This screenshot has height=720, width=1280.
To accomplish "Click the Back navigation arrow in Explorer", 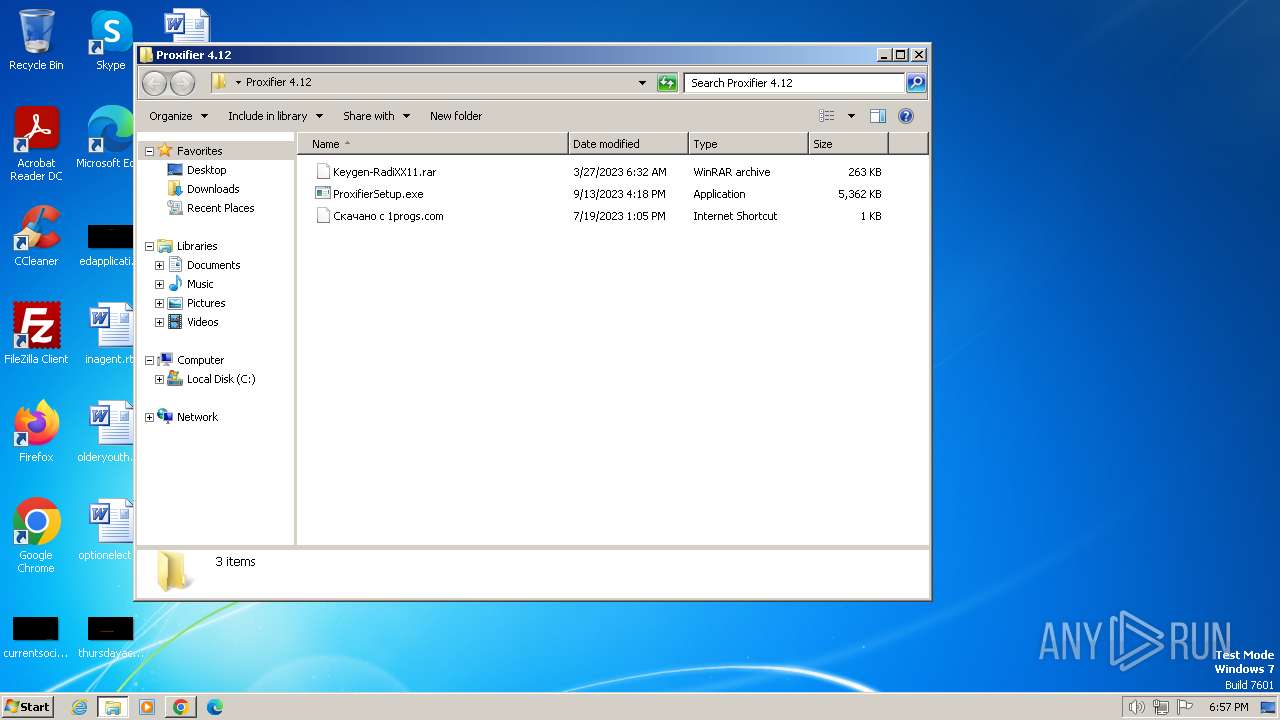I will [154, 83].
